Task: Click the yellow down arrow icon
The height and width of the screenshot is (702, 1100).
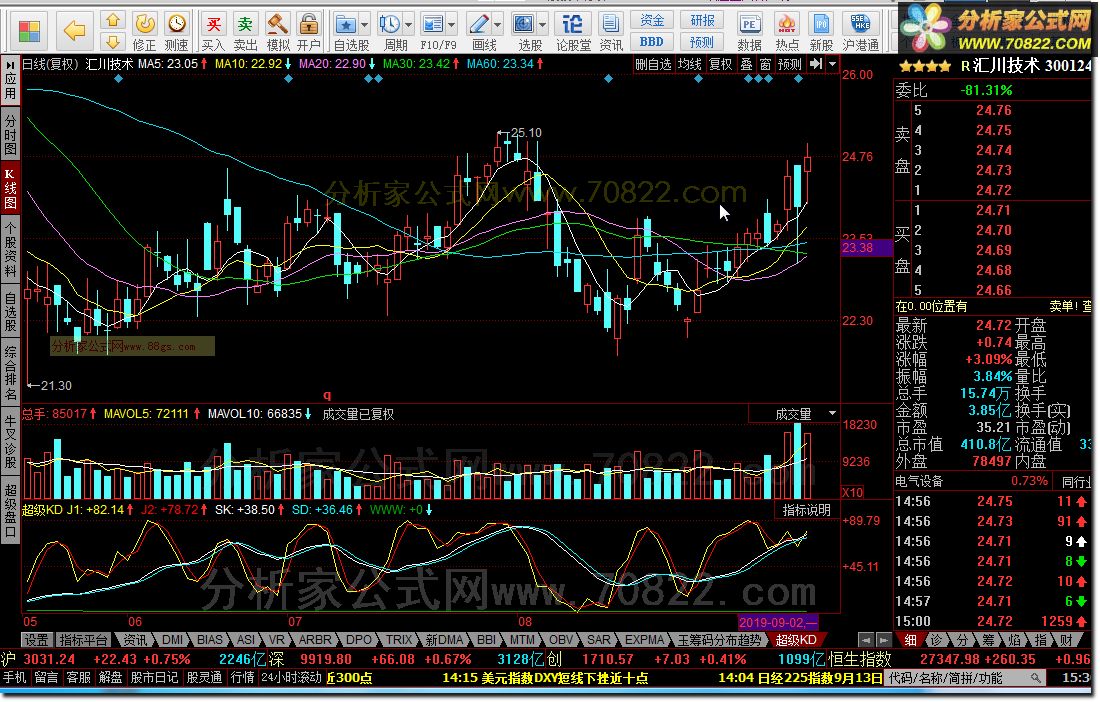Action: coord(113,41)
